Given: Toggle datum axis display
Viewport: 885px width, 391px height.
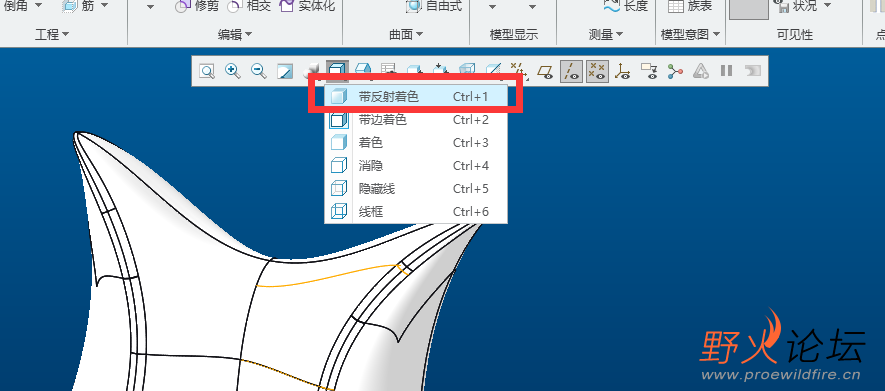Looking at the screenshot, I should [571, 71].
